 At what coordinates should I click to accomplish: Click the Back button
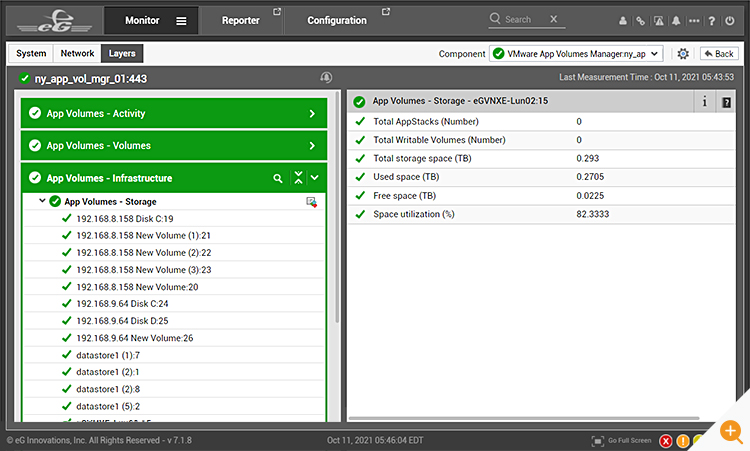point(719,54)
